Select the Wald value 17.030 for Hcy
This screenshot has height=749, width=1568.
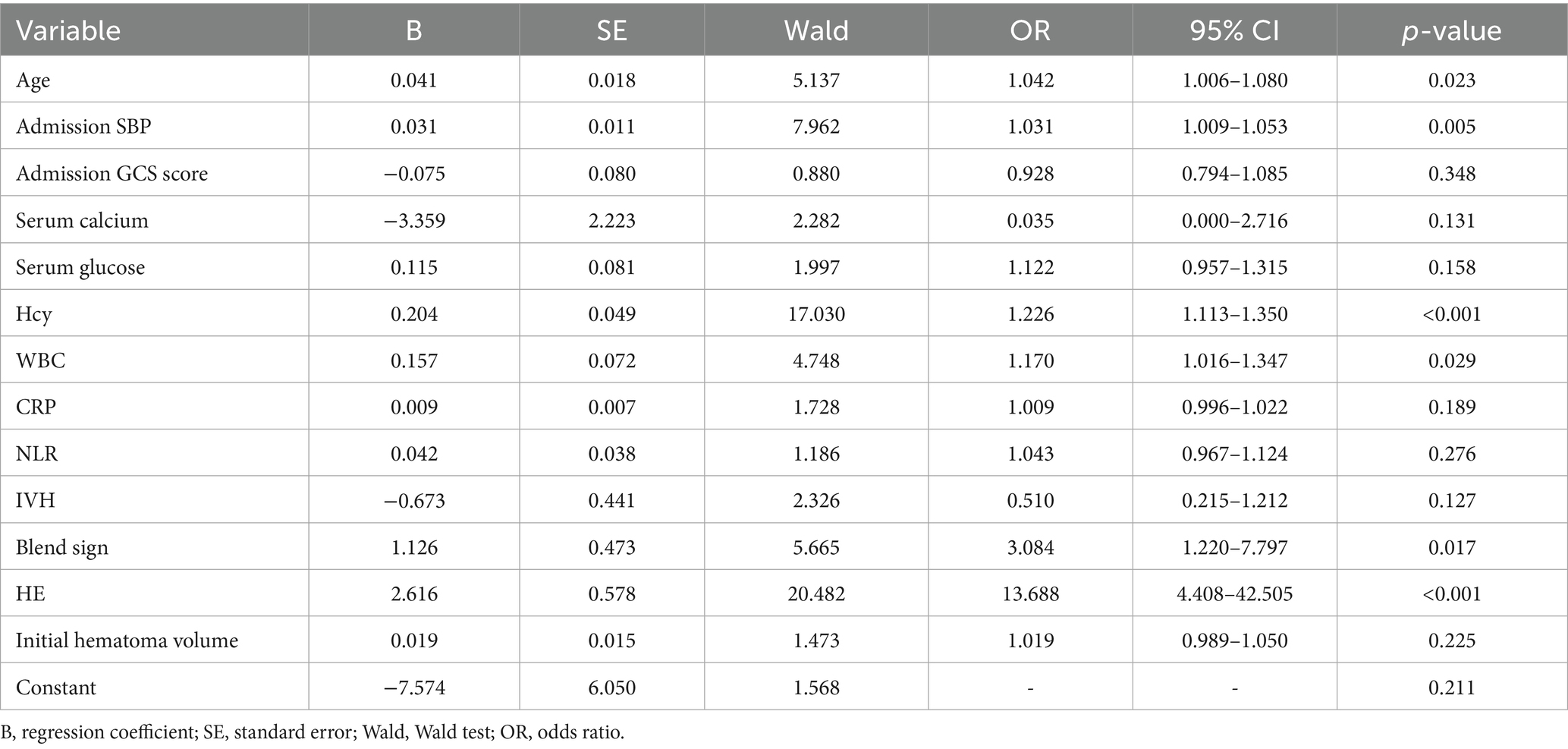point(815,313)
